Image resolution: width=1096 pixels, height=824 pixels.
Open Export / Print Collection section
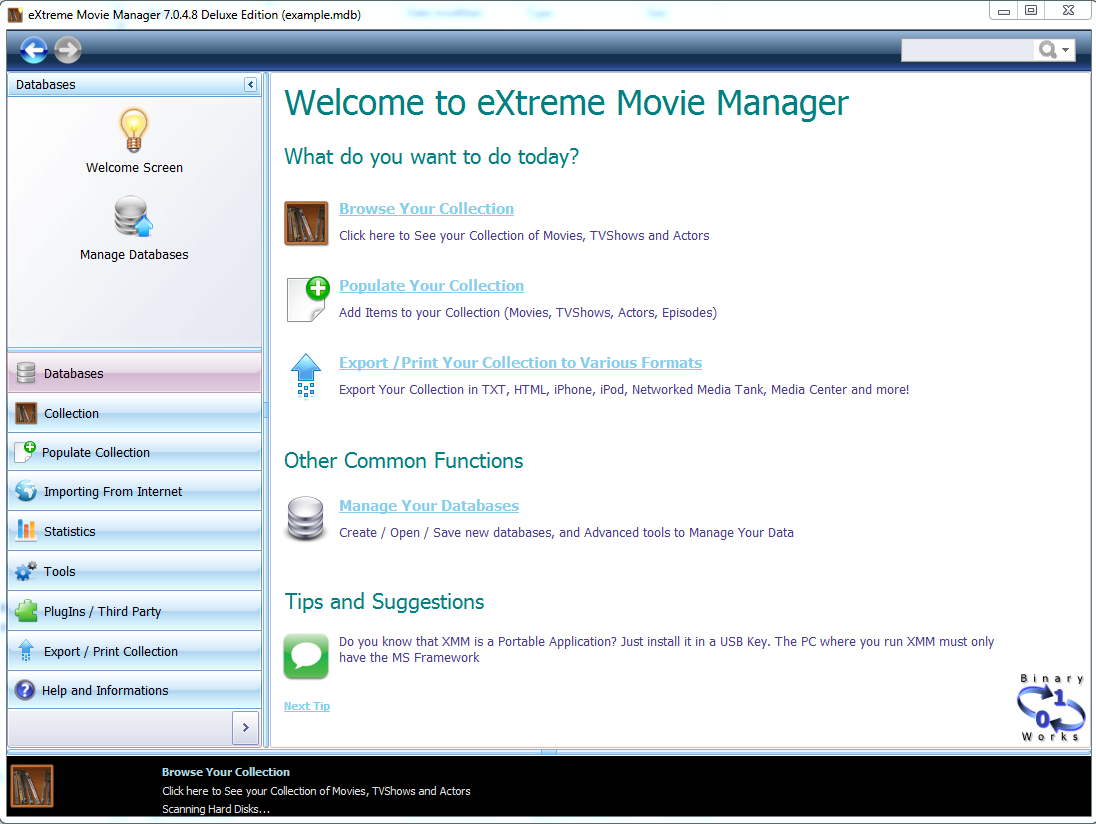click(x=134, y=651)
